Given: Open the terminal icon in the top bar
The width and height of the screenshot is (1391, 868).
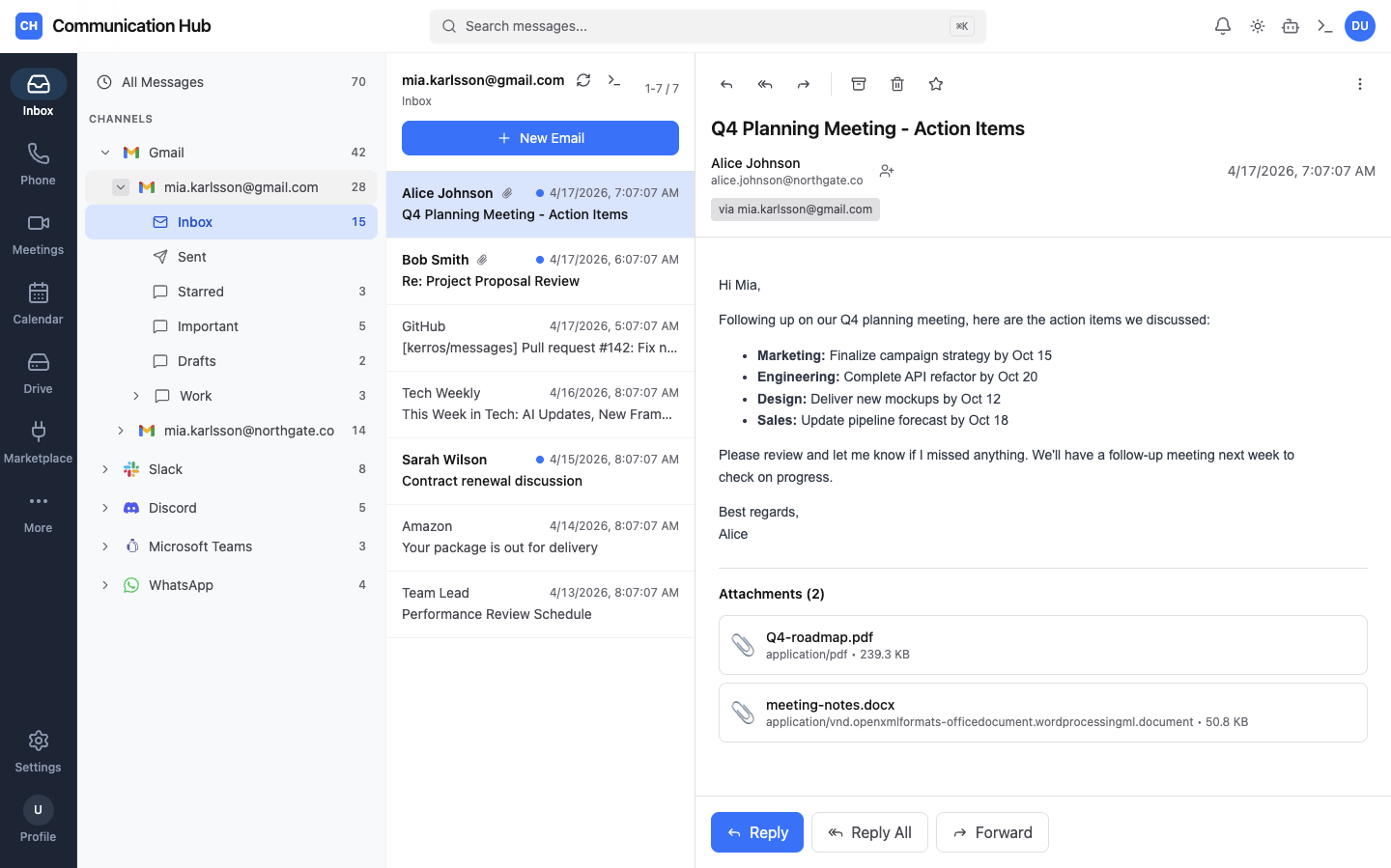Looking at the screenshot, I should click(1324, 26).
